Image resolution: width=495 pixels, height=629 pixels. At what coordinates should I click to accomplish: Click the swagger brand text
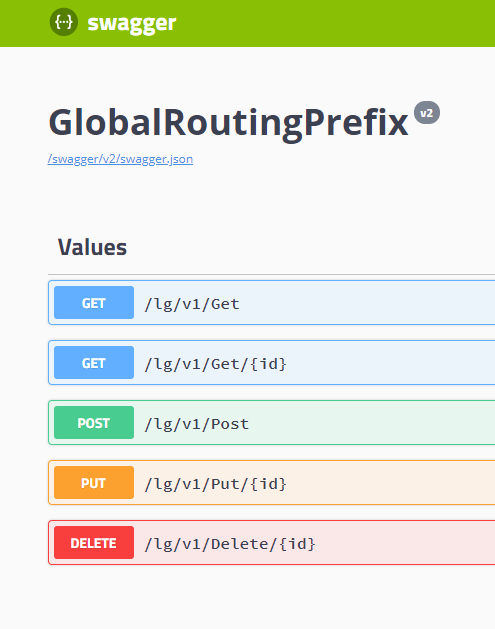click(132, 23)
